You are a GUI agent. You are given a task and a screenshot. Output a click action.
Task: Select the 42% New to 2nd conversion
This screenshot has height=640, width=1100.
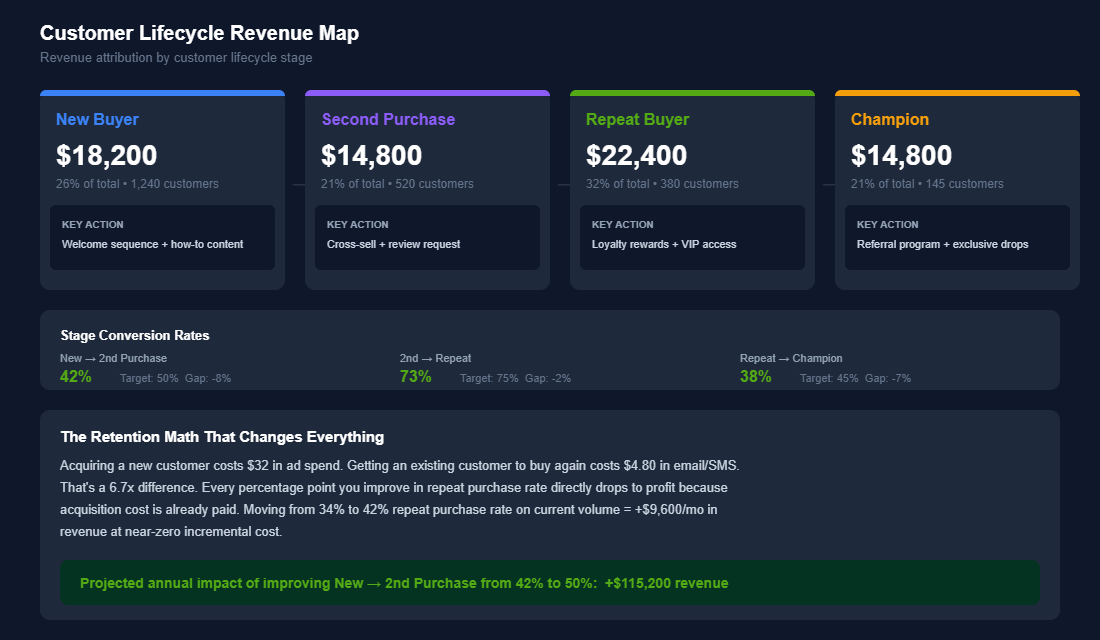point(75,376)
